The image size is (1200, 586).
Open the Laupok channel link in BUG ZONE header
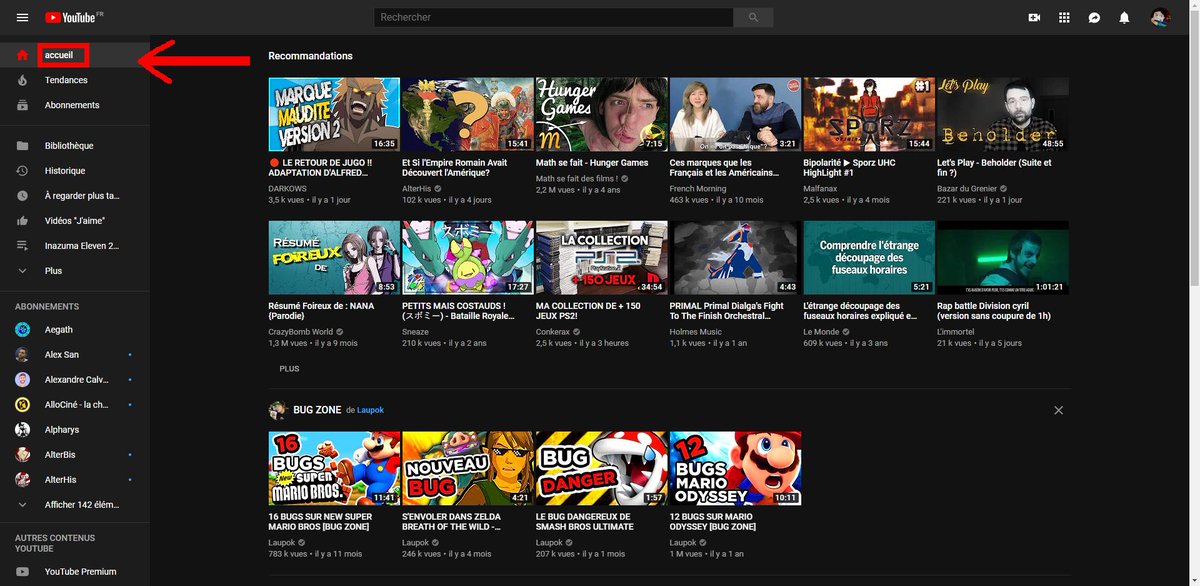(370, 410)
